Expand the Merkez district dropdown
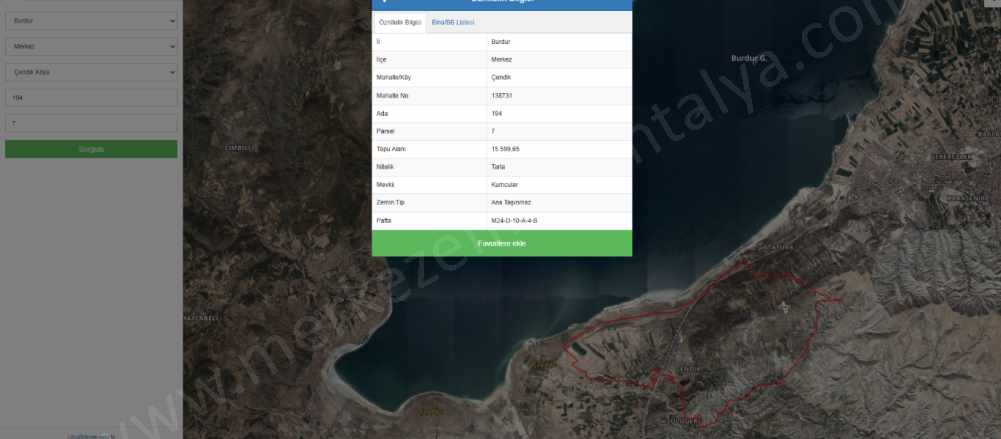The image size is (1001, 439). pyautogui.click(x=90, y=46)
